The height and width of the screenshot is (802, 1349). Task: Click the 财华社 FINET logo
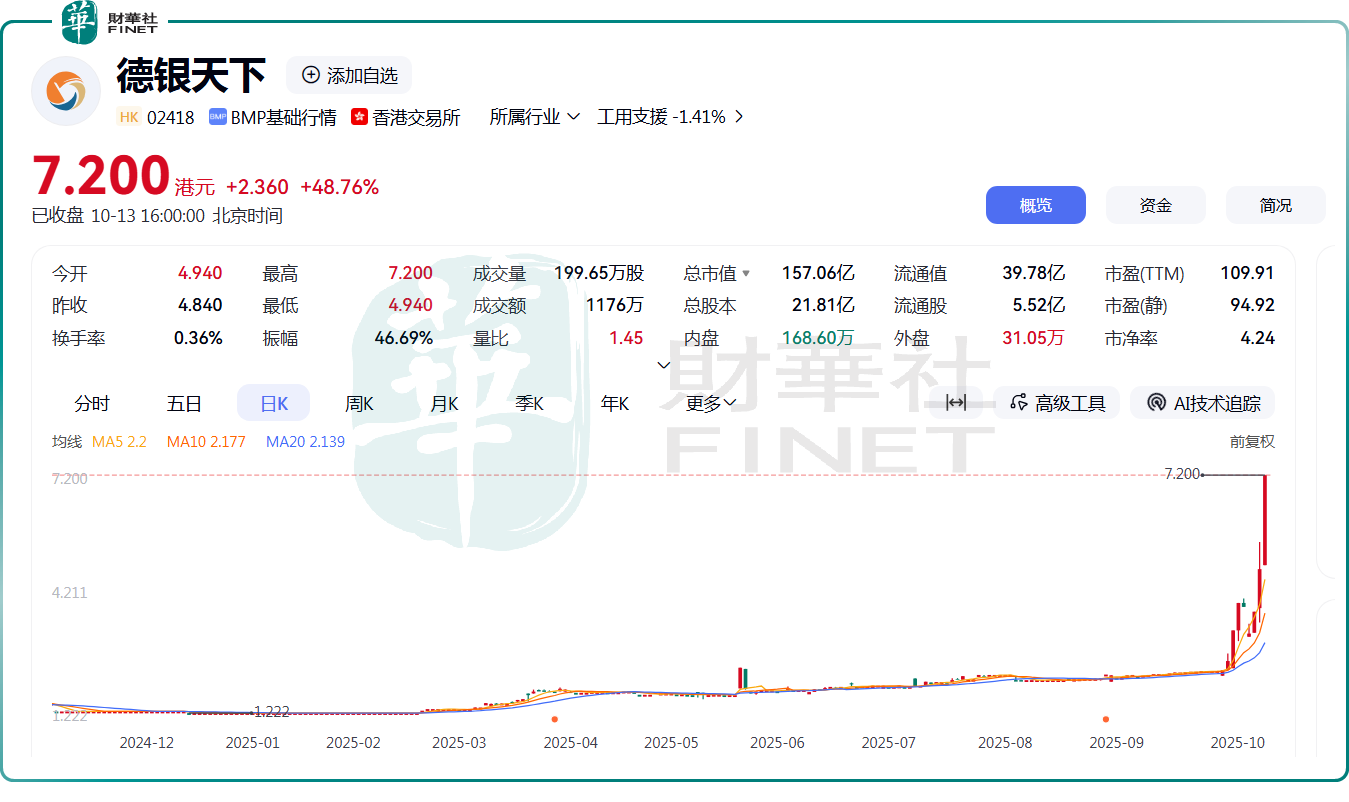coord(110,22)
